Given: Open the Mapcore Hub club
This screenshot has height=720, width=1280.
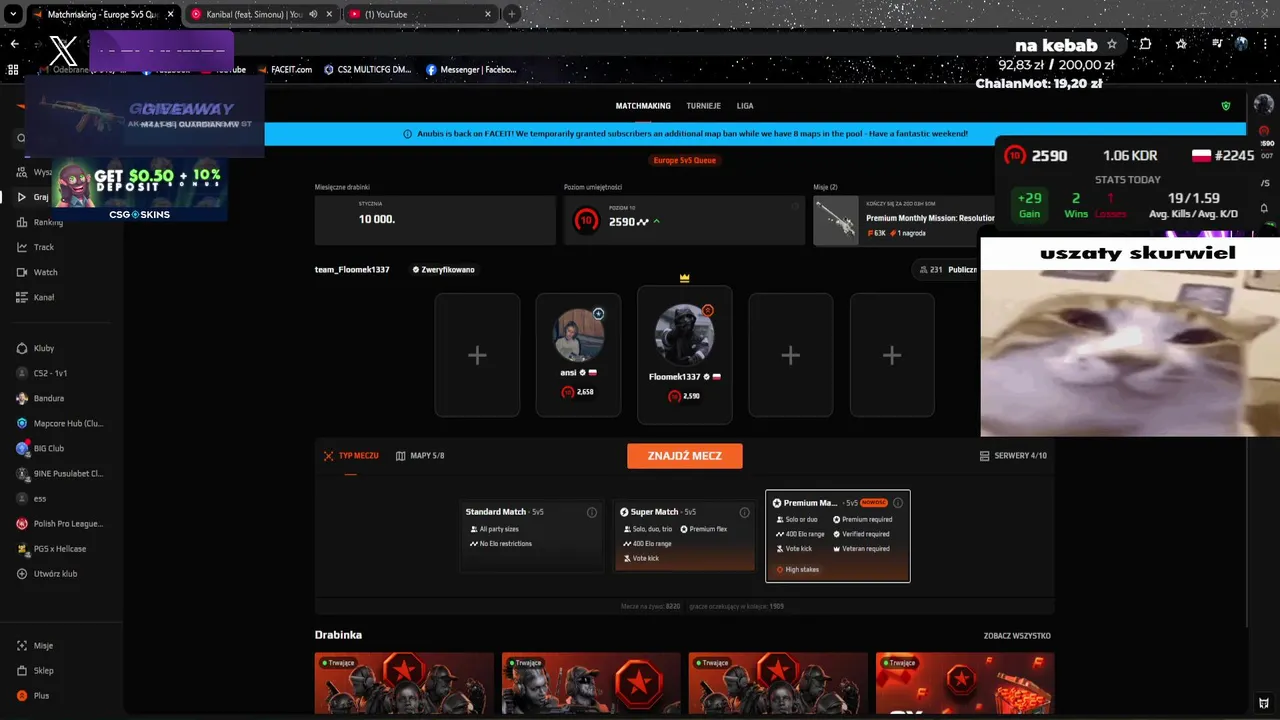Looking at the screenshot, I should pos(60,423).
